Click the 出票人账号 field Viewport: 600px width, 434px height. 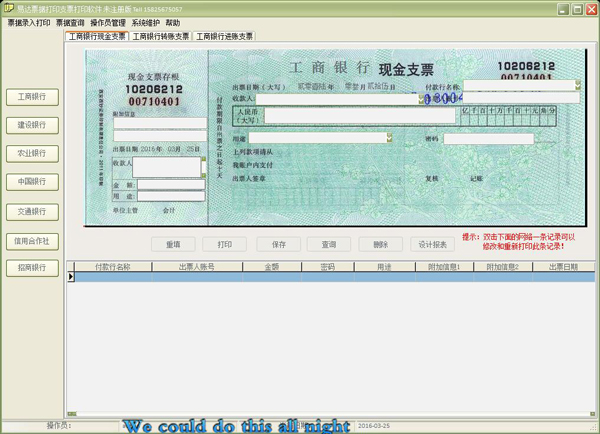point(521,98)
